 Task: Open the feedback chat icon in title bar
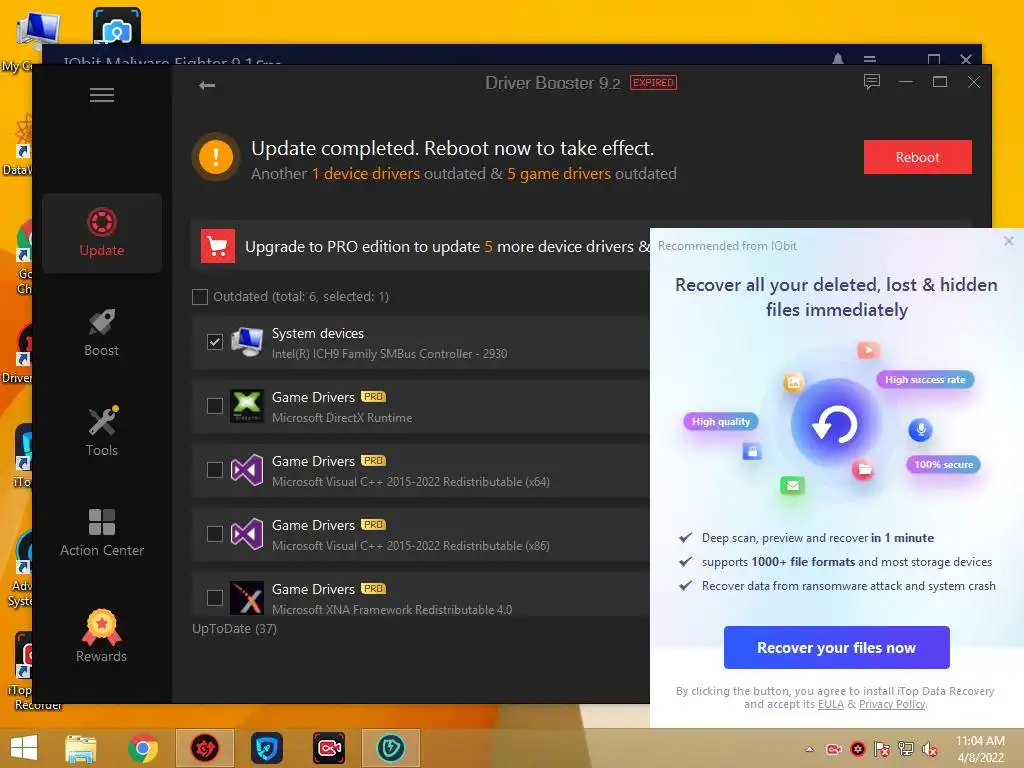click(872, 82)
